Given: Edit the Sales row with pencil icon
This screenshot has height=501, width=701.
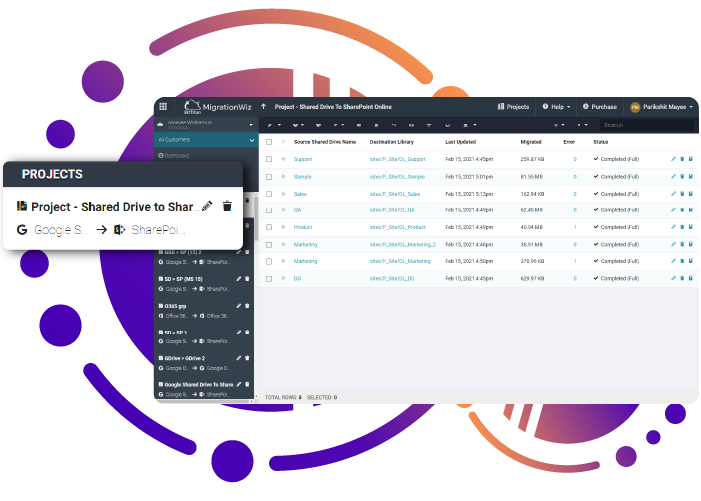Looking at the screenshot, I should 673,194.
